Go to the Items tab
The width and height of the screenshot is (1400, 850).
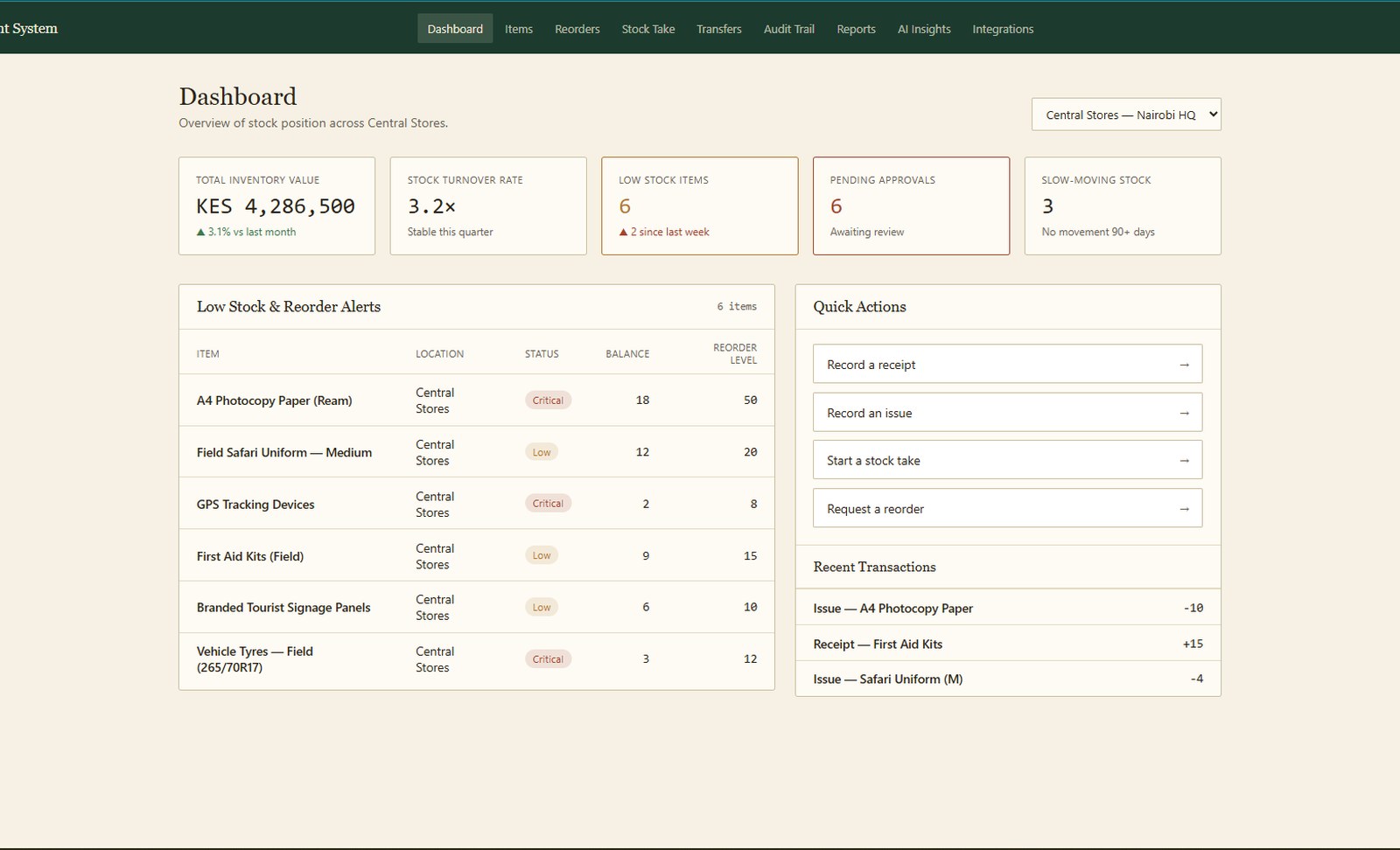[519, 29]
